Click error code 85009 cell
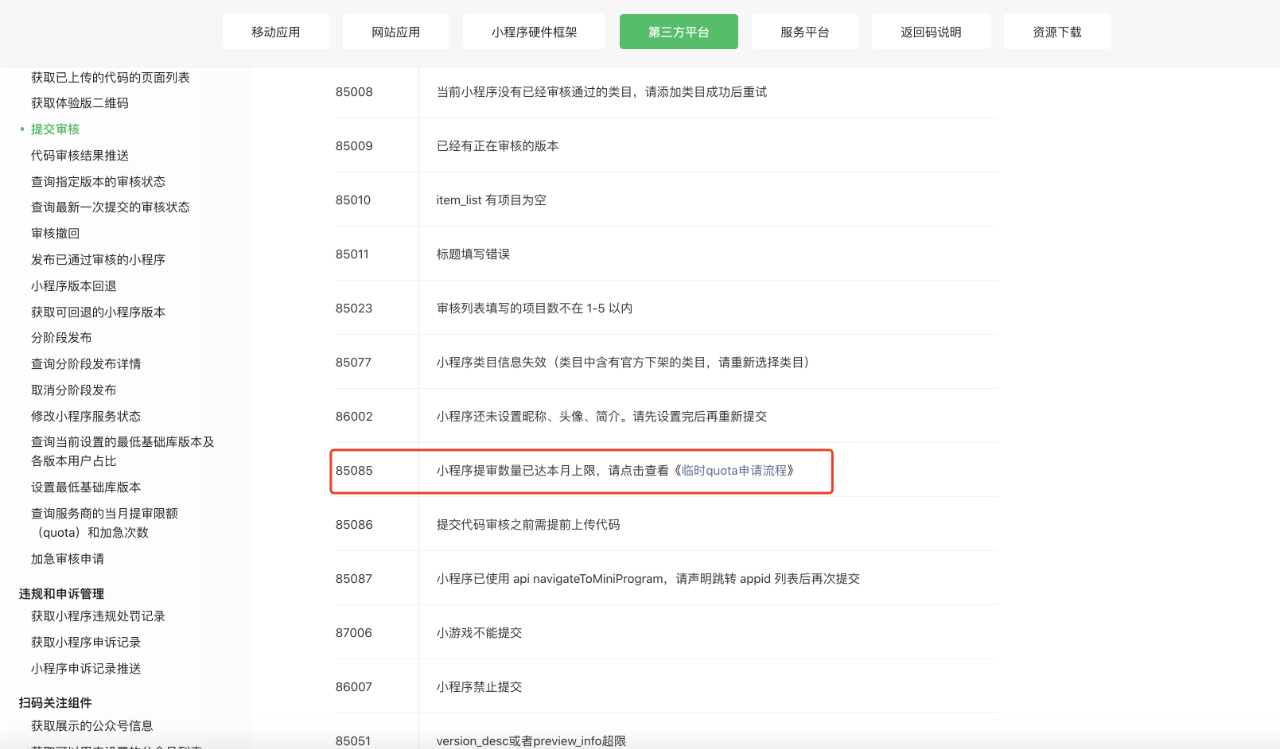Screen dimensions: 1280x749 point(354,146)
